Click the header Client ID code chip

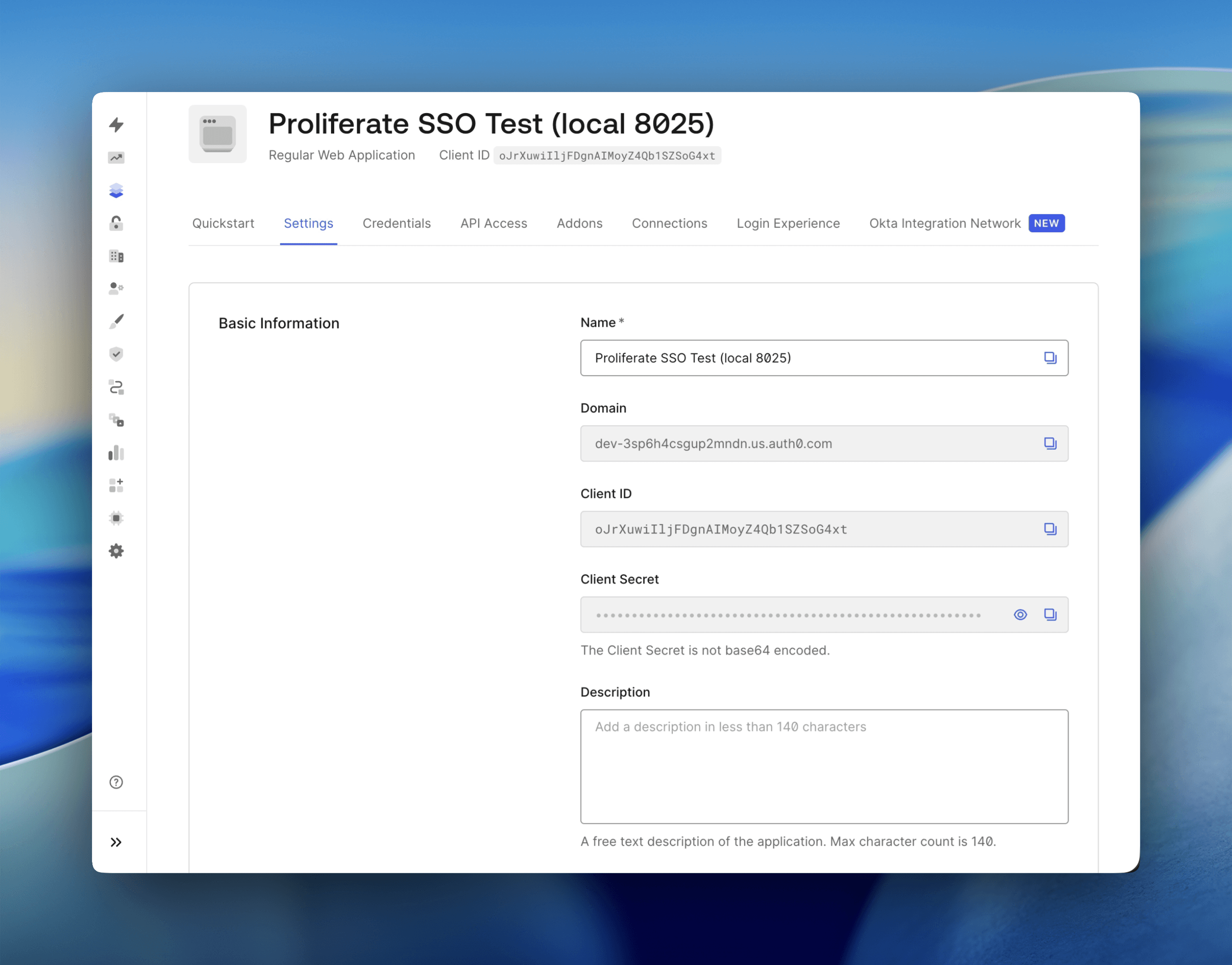(607, 155)
